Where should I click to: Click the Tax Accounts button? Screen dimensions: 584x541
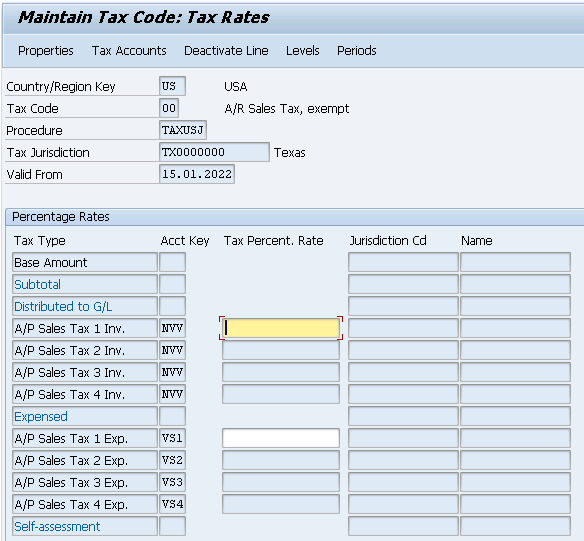tap(129, 51)
